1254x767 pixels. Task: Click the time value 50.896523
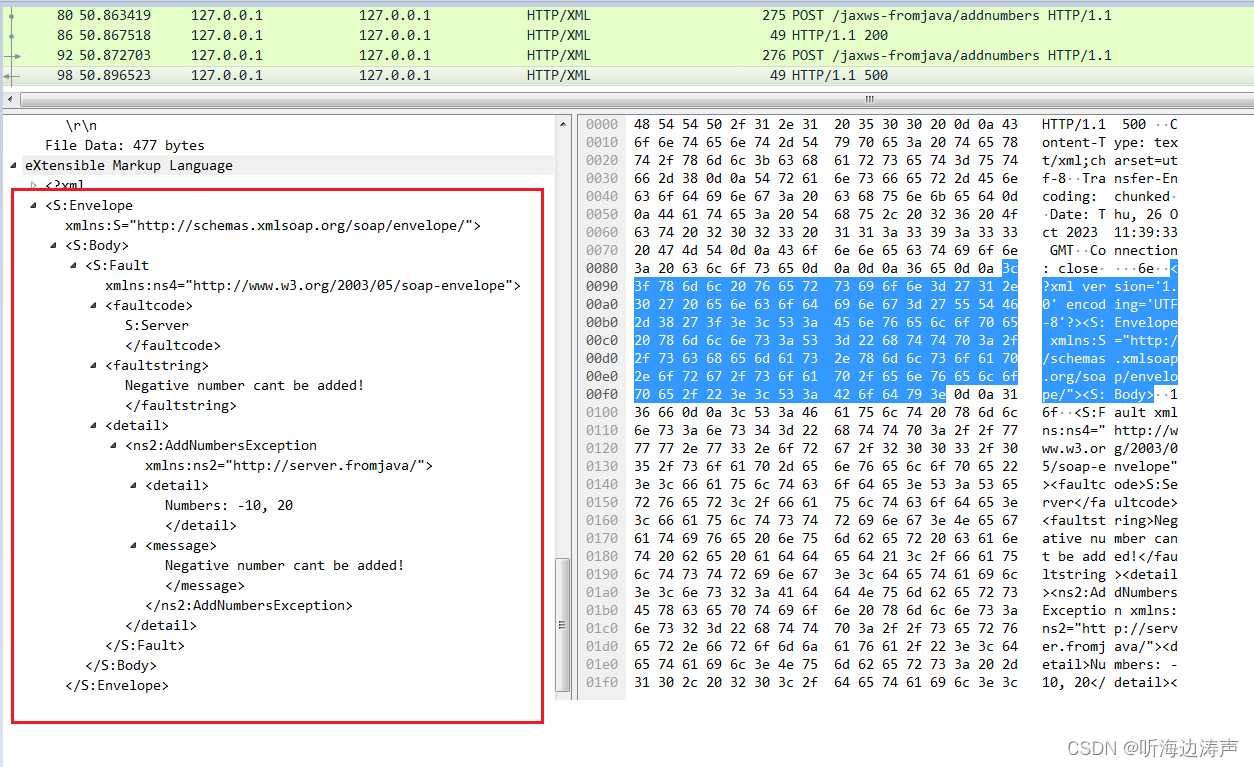coord(116,75)
